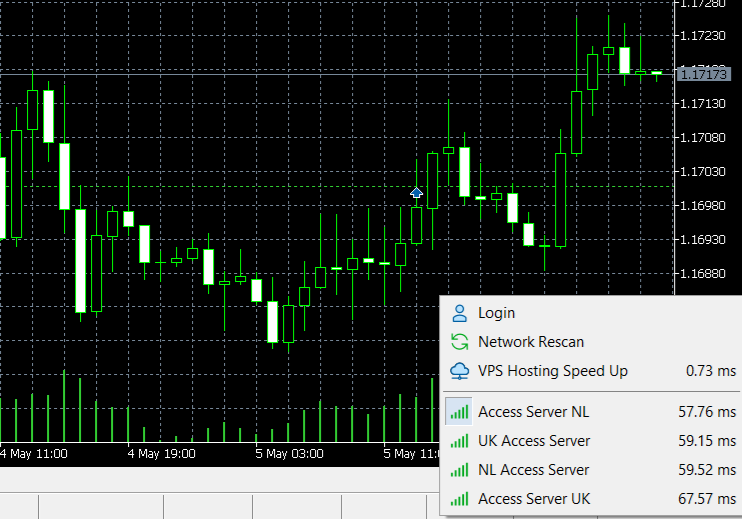Click the 57.76 ms ping value
742x519 pixels.
tap(707, 412)
